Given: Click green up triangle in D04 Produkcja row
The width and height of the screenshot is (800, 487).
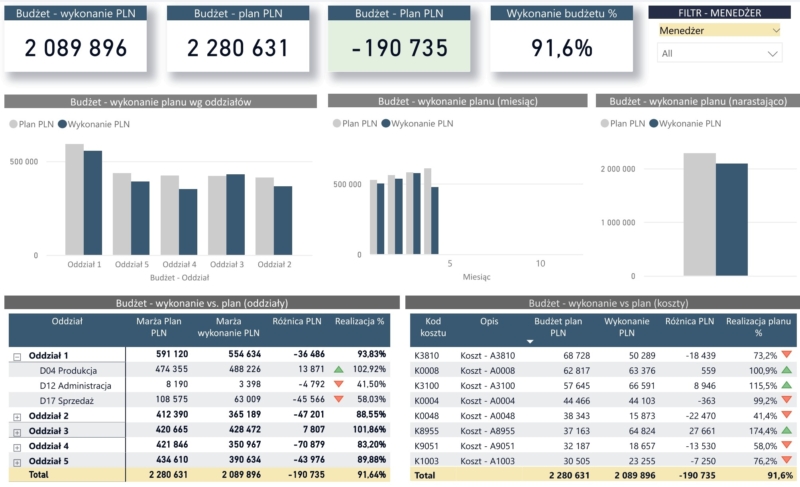Looking at the screenshot, I should click(x=340, y=370).
